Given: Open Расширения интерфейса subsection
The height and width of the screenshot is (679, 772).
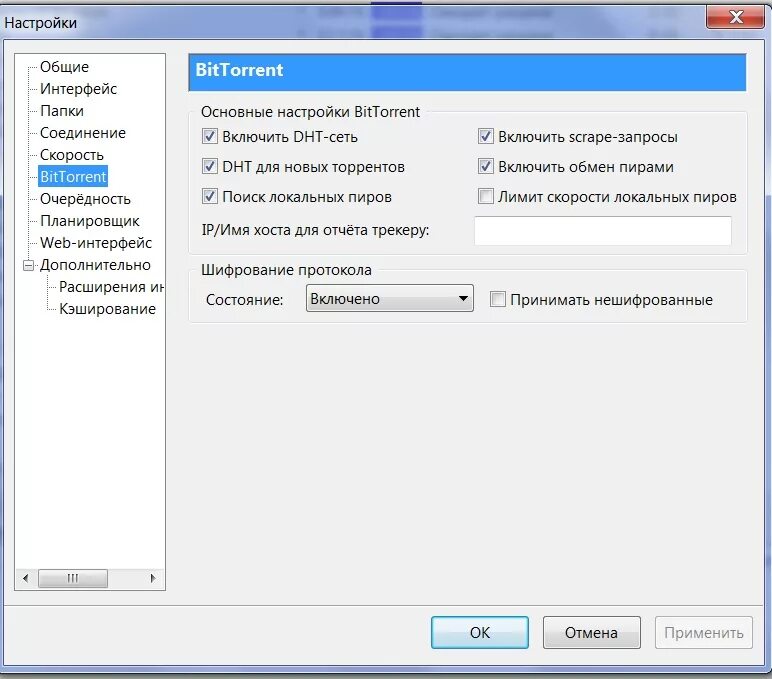Looking at the screenshot, I should 111,287.
